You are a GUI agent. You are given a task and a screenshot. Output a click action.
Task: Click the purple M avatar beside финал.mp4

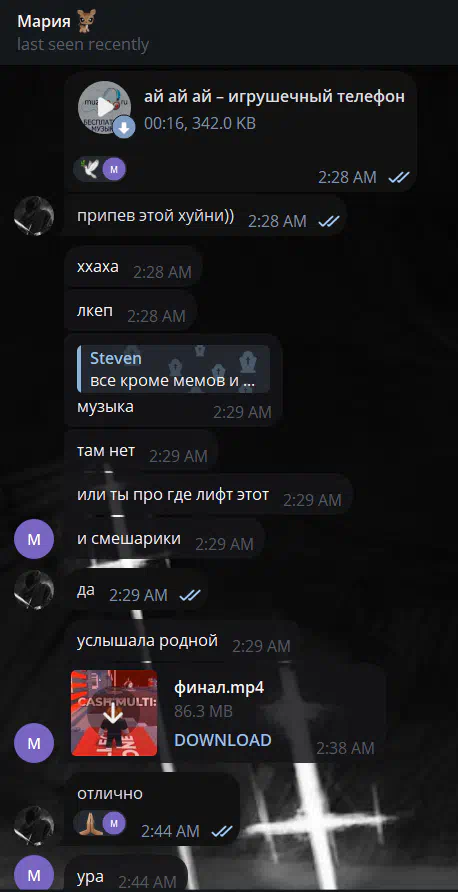[34, 743]
